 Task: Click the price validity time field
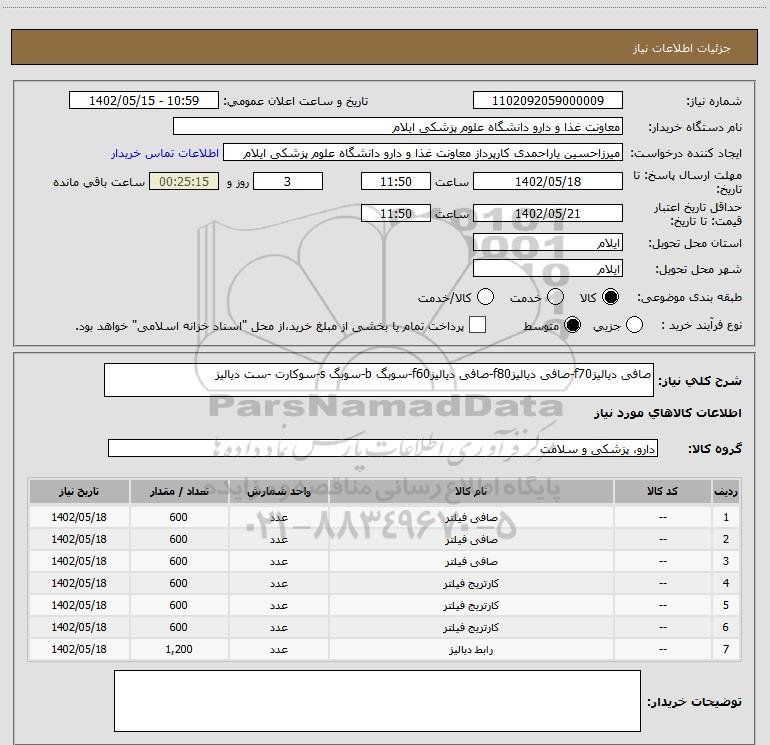396,213
